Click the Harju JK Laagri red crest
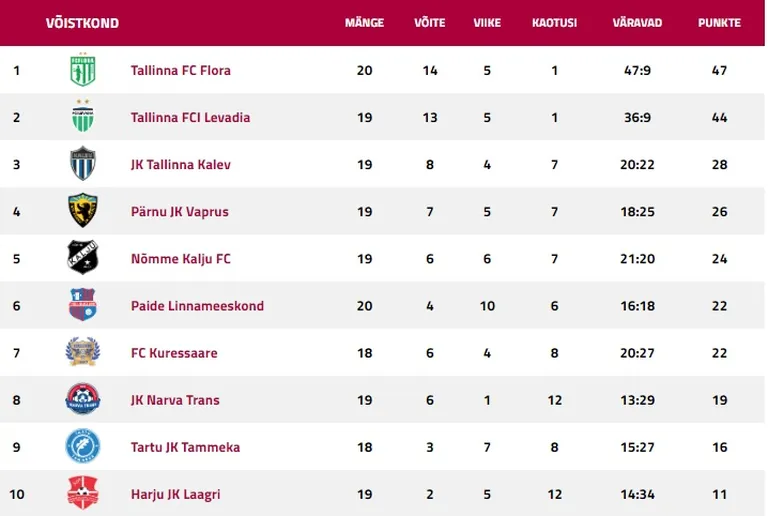Image resolution: width=768 pixels, height=516 pixels. (x=83, y=493)
